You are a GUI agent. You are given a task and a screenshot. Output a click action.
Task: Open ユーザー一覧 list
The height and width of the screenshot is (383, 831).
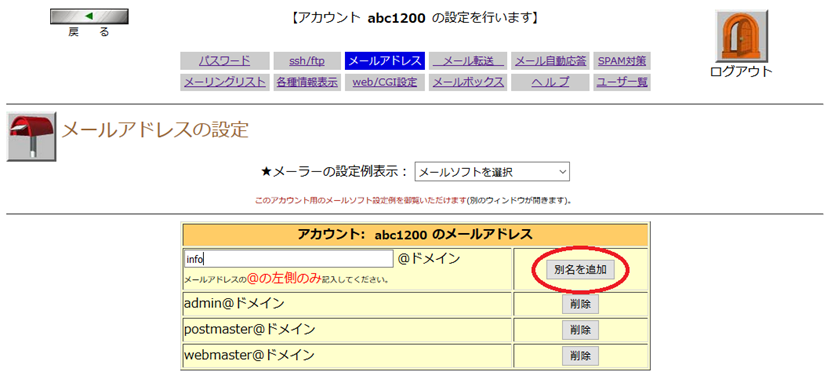click(622, 82)
